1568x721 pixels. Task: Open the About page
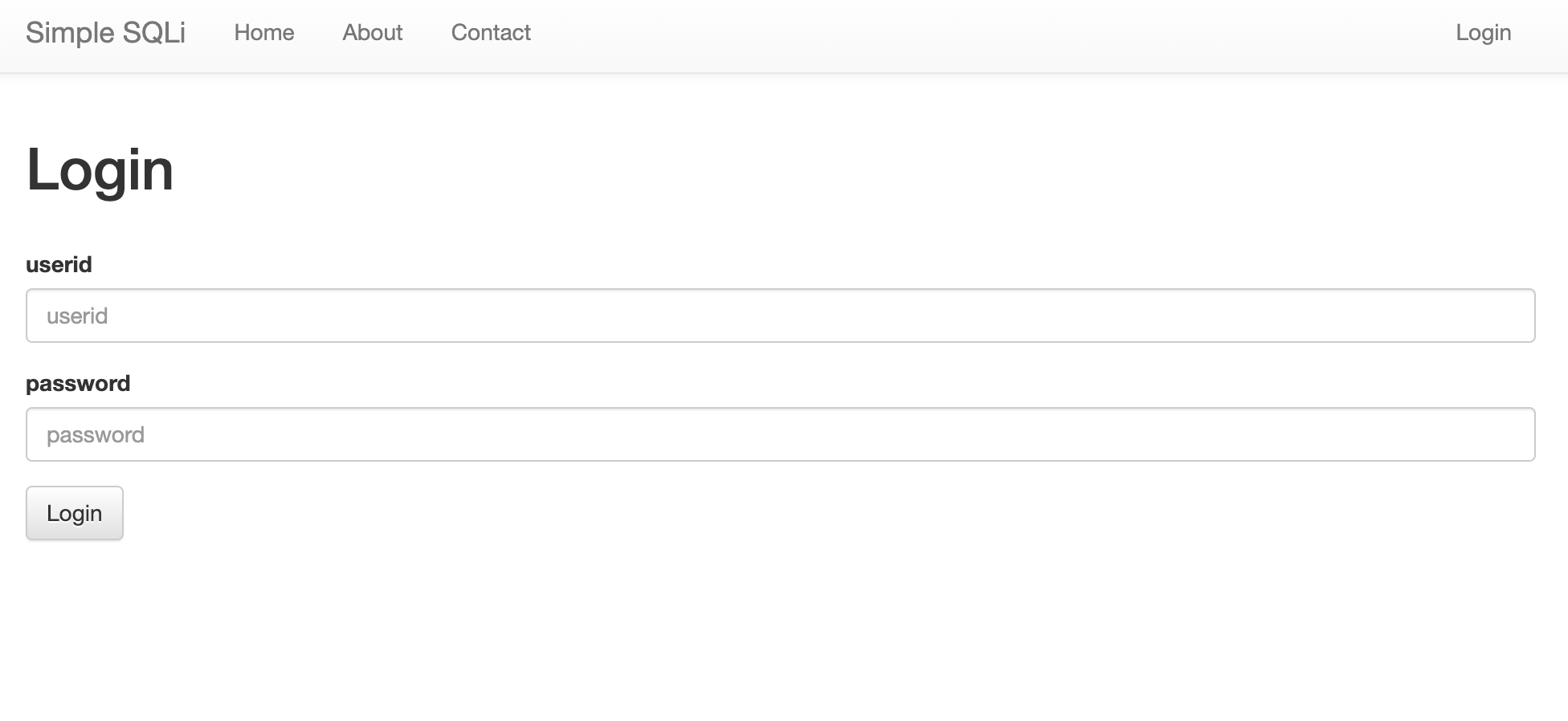click(x=373, y=33)
